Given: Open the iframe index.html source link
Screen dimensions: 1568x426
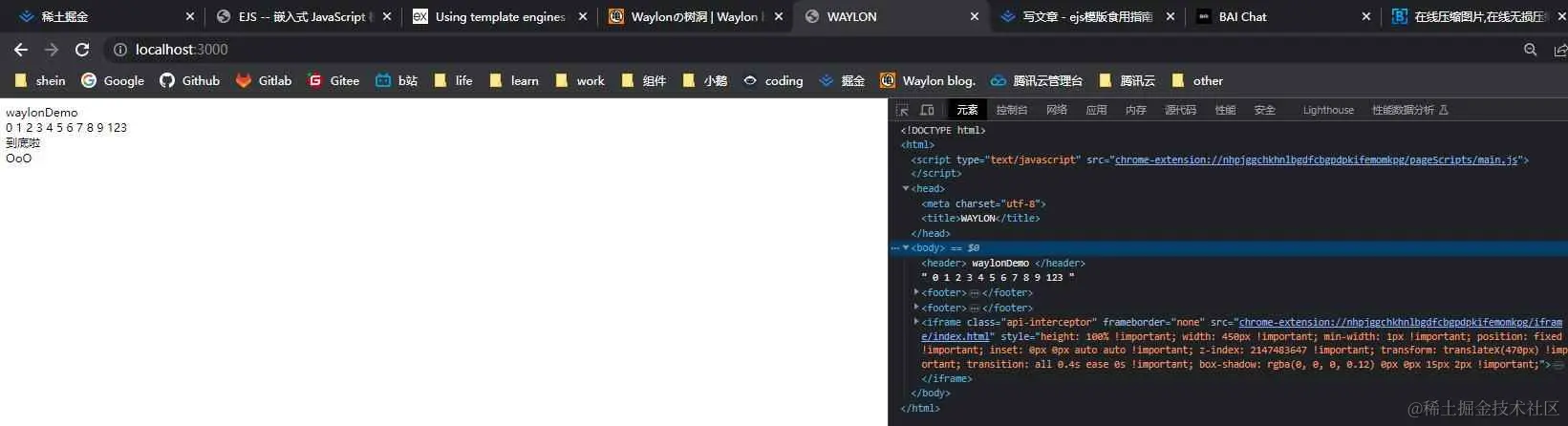Looking at the screenshot, I should (1400, 322).
